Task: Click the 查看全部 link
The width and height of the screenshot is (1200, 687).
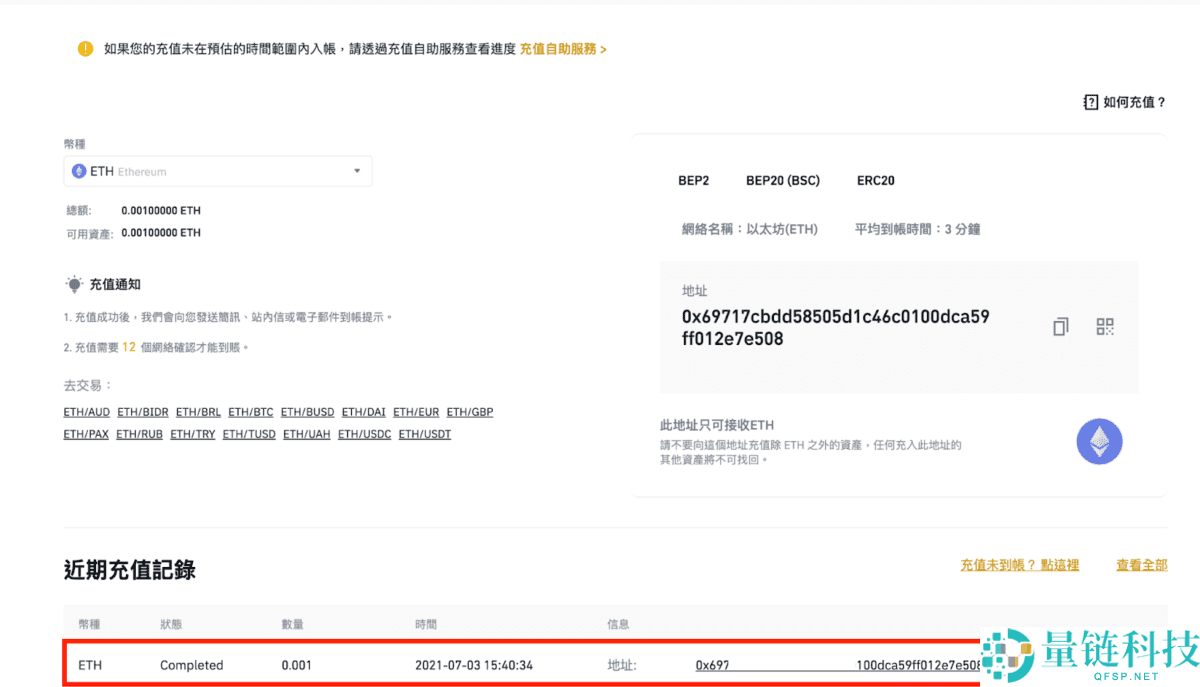Action: (1141, 564)
